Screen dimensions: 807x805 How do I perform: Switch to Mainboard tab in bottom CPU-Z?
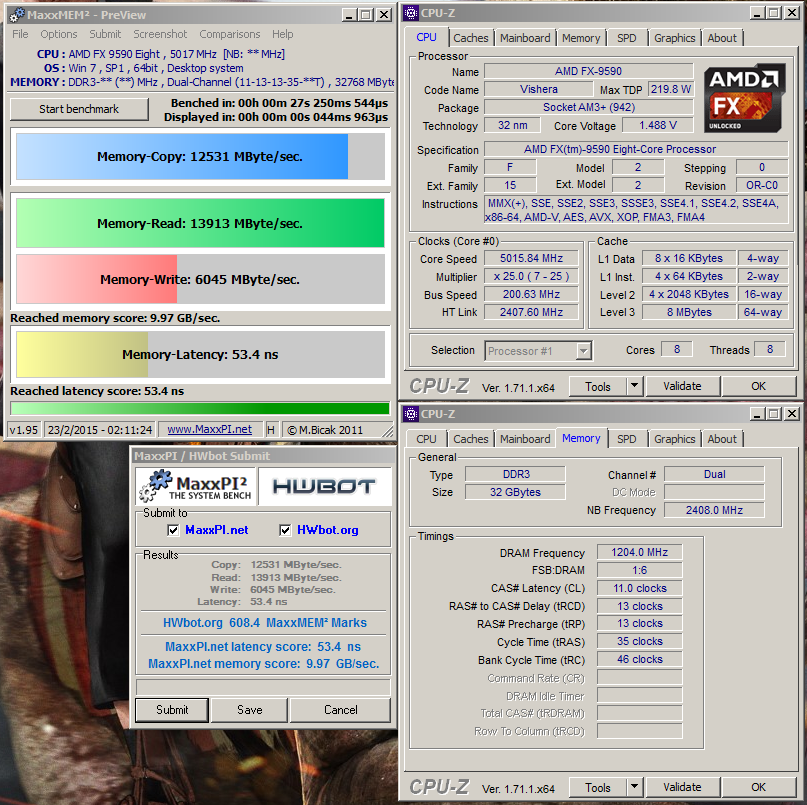pyautogui.click(x=525, y=439)
